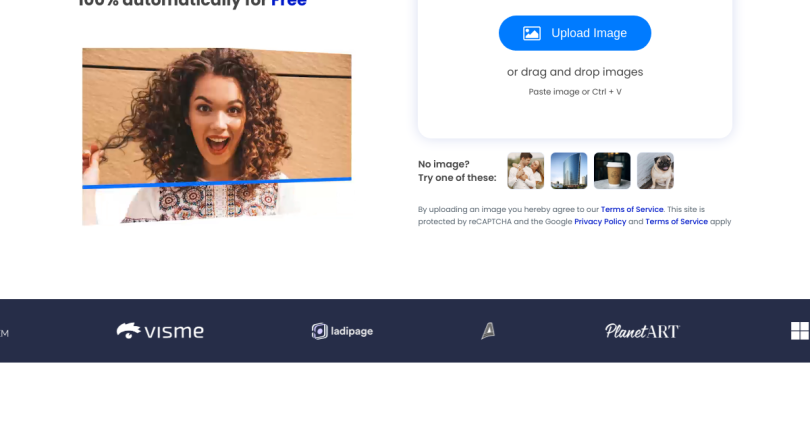Click the curly-haired woman demo image
Viewport: 810px width, 424px height.
coord(216,120)
